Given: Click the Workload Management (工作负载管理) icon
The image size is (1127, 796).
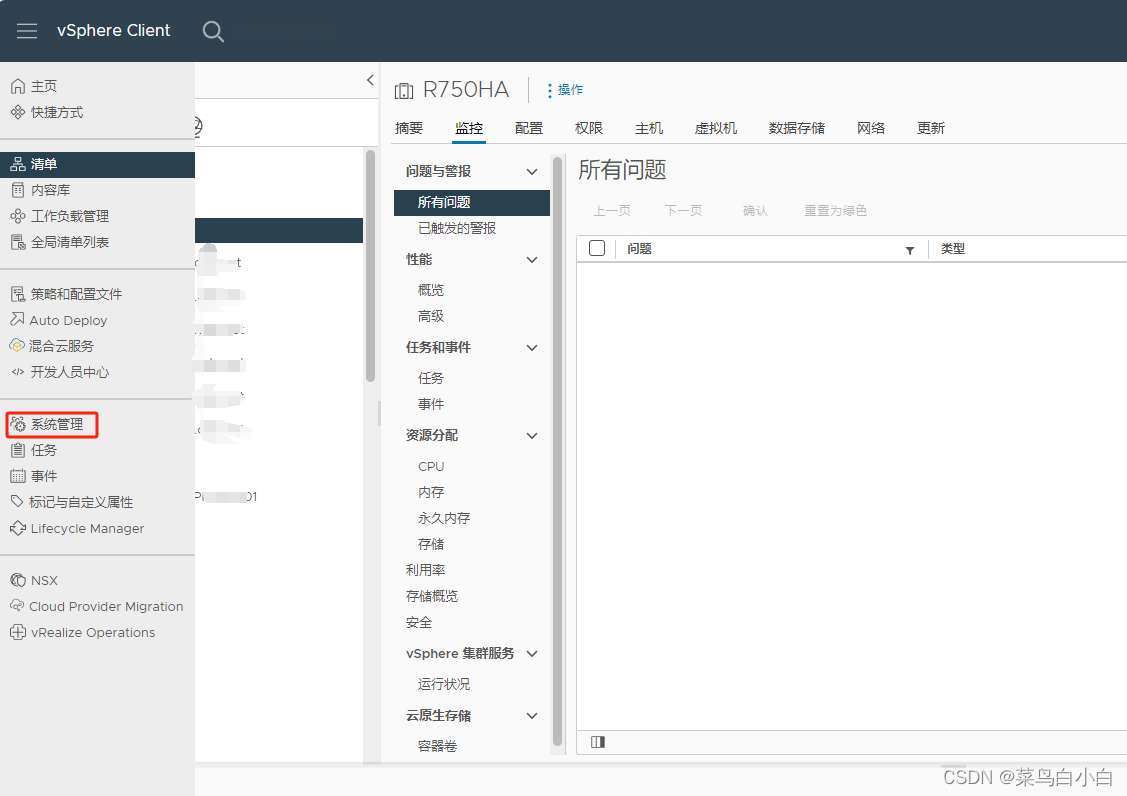Looking at the screenshot, I should [18, 216].
